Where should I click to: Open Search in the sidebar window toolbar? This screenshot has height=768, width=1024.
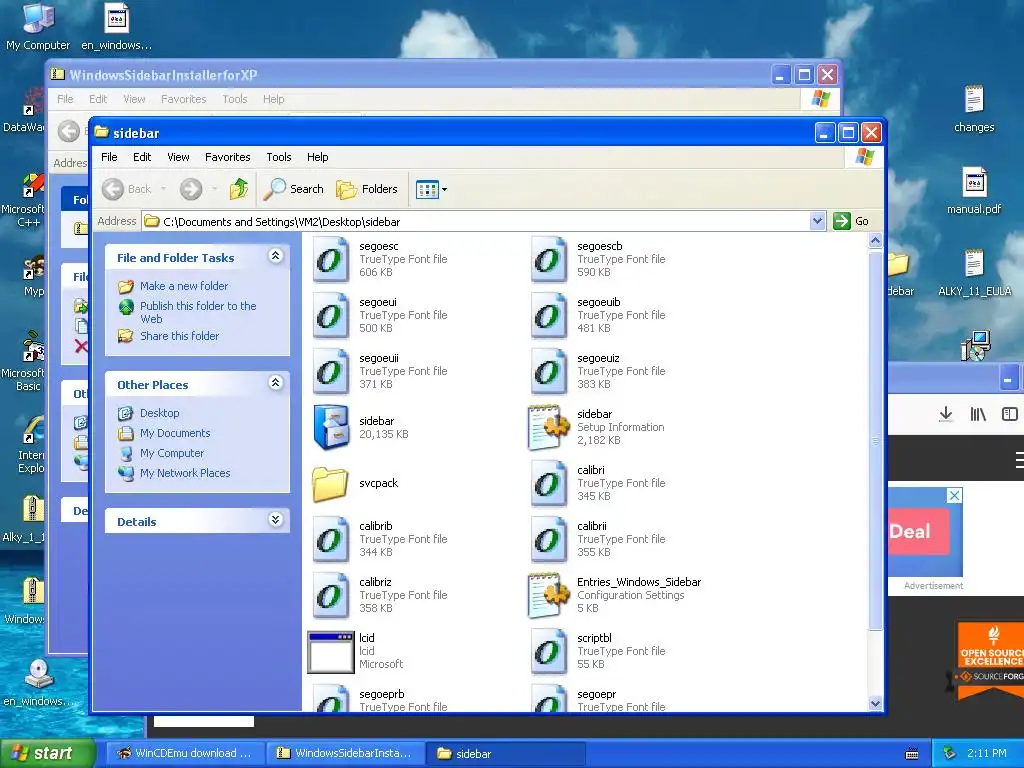point(294,189)
